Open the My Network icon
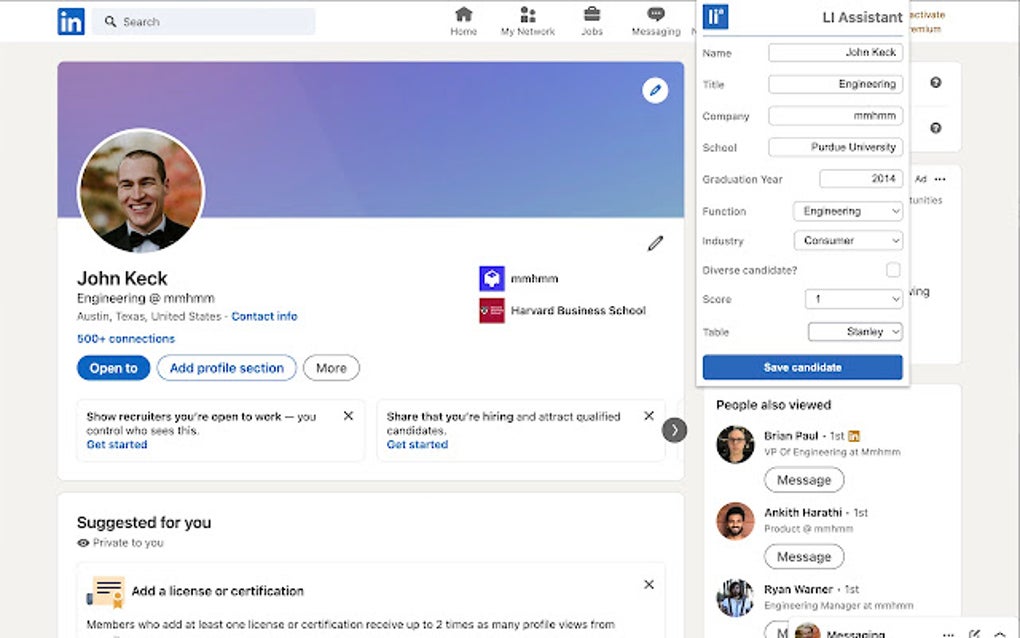1020x638 pixels. tap(527, 16)
